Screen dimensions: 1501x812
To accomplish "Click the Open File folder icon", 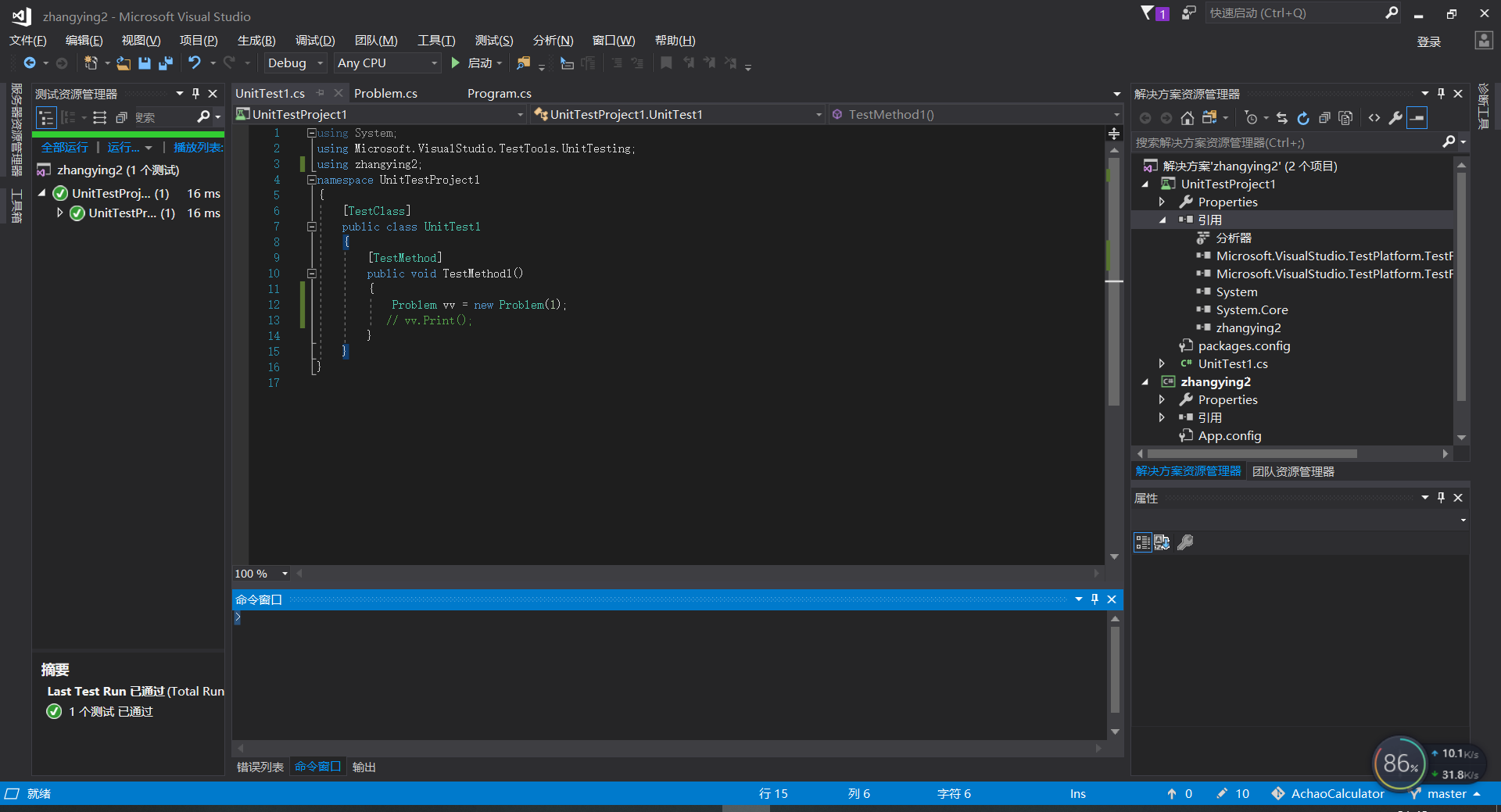I will (x=124, y=63).
